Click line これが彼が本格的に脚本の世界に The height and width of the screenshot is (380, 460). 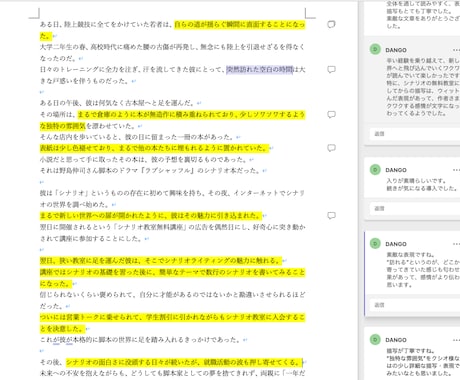(x=141, y=340)
